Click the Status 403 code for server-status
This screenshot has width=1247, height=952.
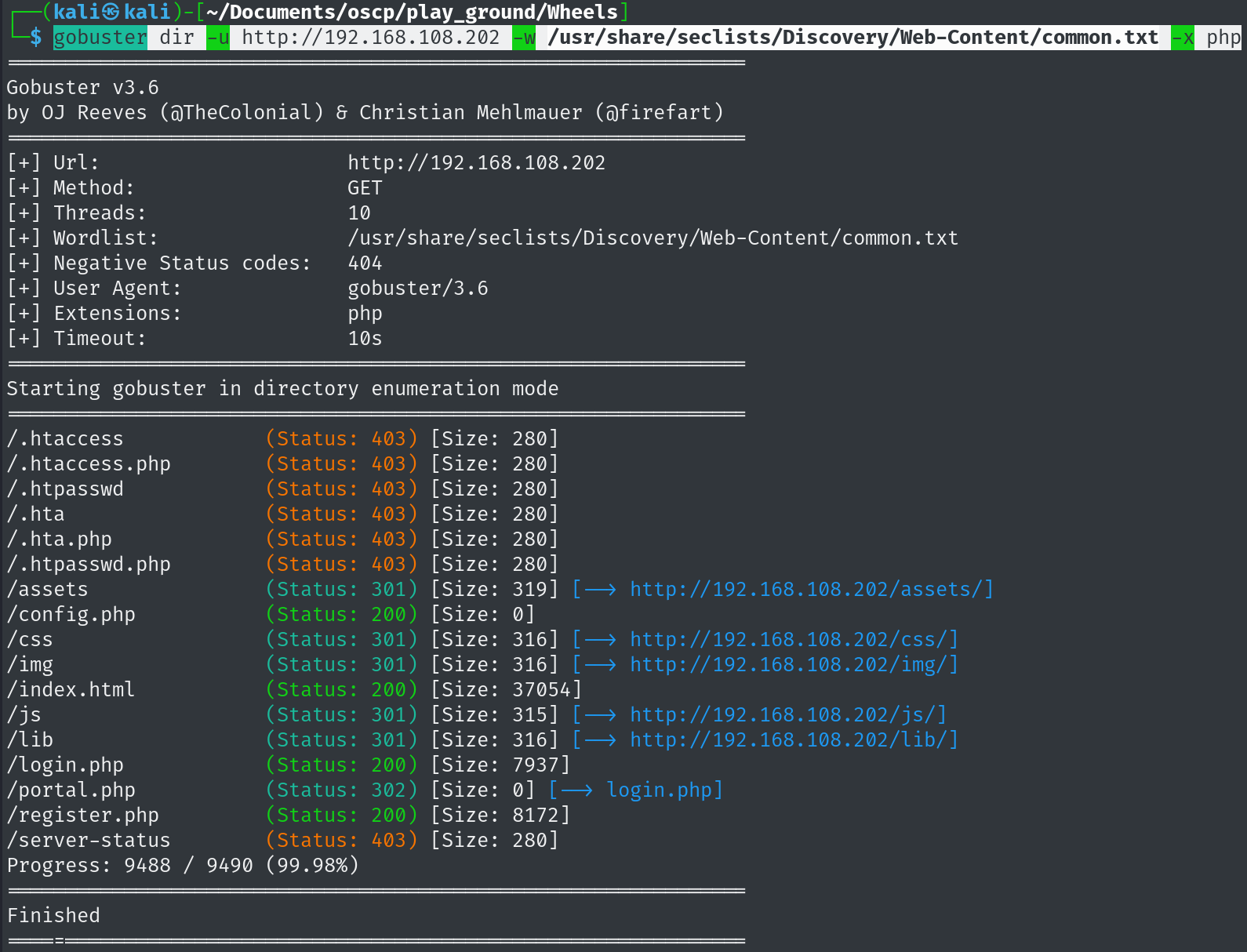(342, 840)
